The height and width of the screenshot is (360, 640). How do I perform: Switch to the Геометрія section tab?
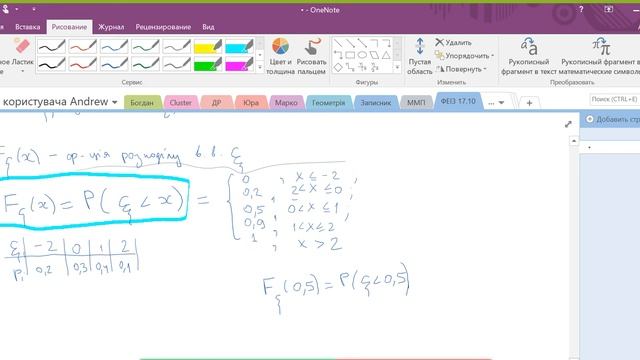(x=329, y=103)
